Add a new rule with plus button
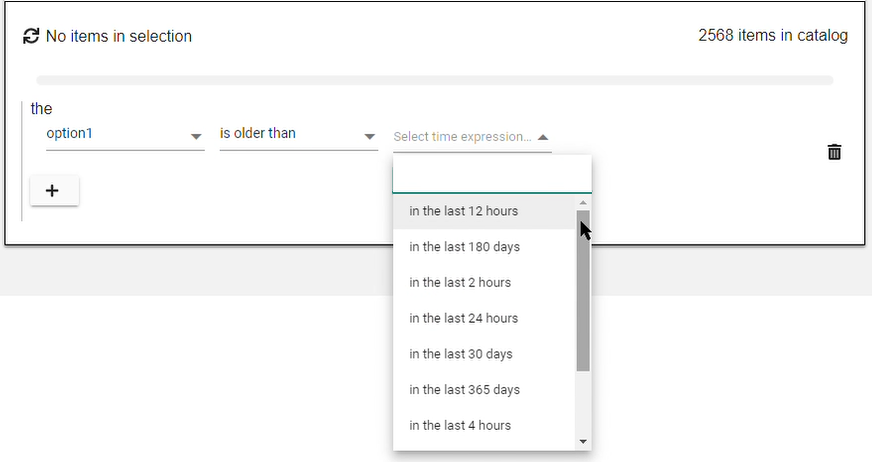This screenshot has width=872, height=462. pos(54,190)
